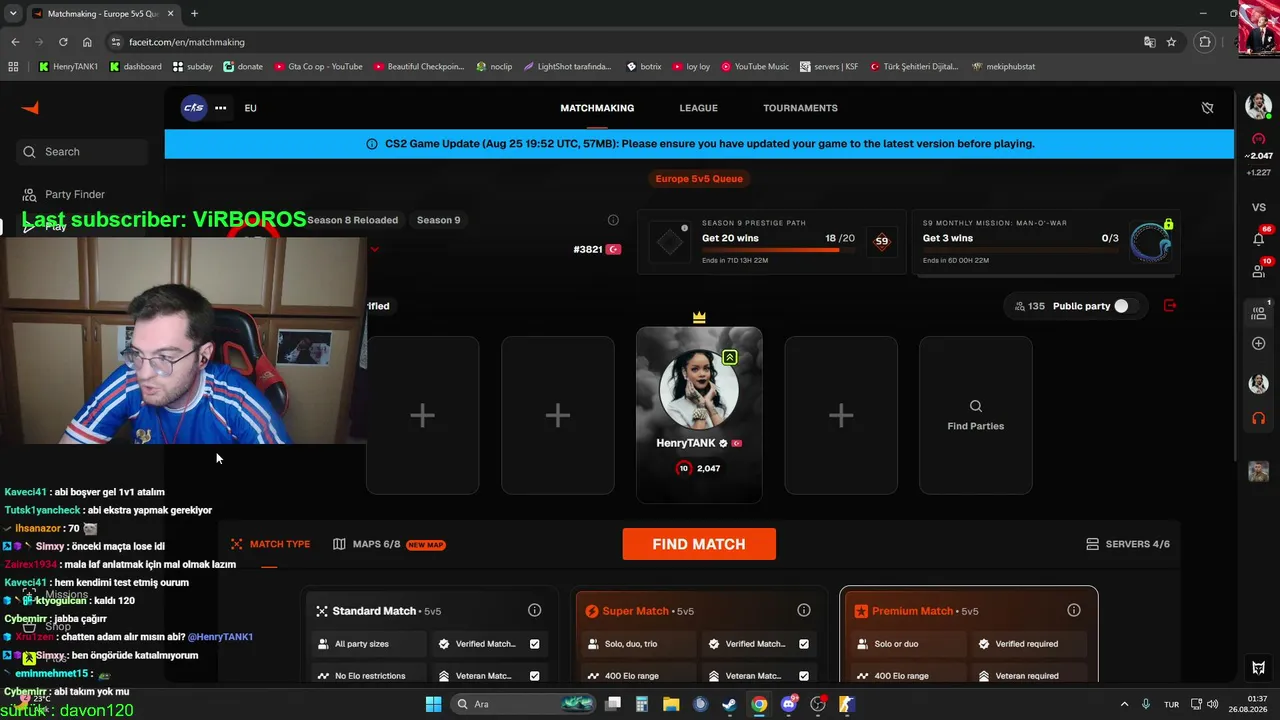Click the red leave party icon

click(x=1170, y=306)
